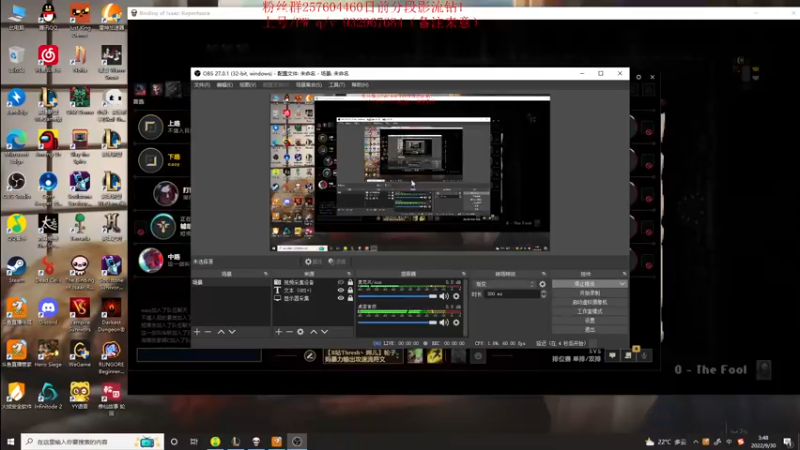This screenshot has width=800, height=450.
Task: Increase transition duration with stepper
Action: point(543,292)
